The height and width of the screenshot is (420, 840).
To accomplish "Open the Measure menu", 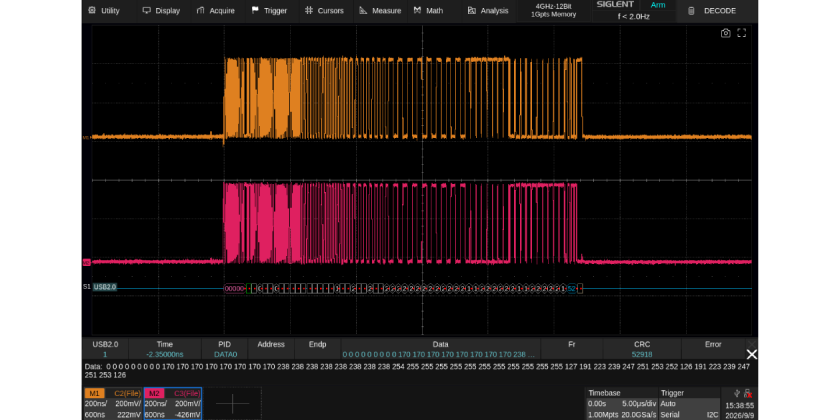I will click(380, 11).
